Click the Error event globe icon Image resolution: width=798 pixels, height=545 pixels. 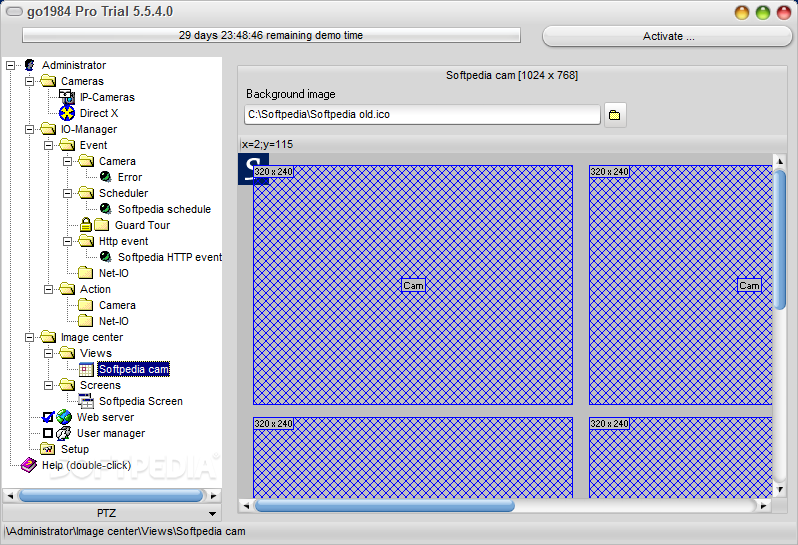[106, 177]
